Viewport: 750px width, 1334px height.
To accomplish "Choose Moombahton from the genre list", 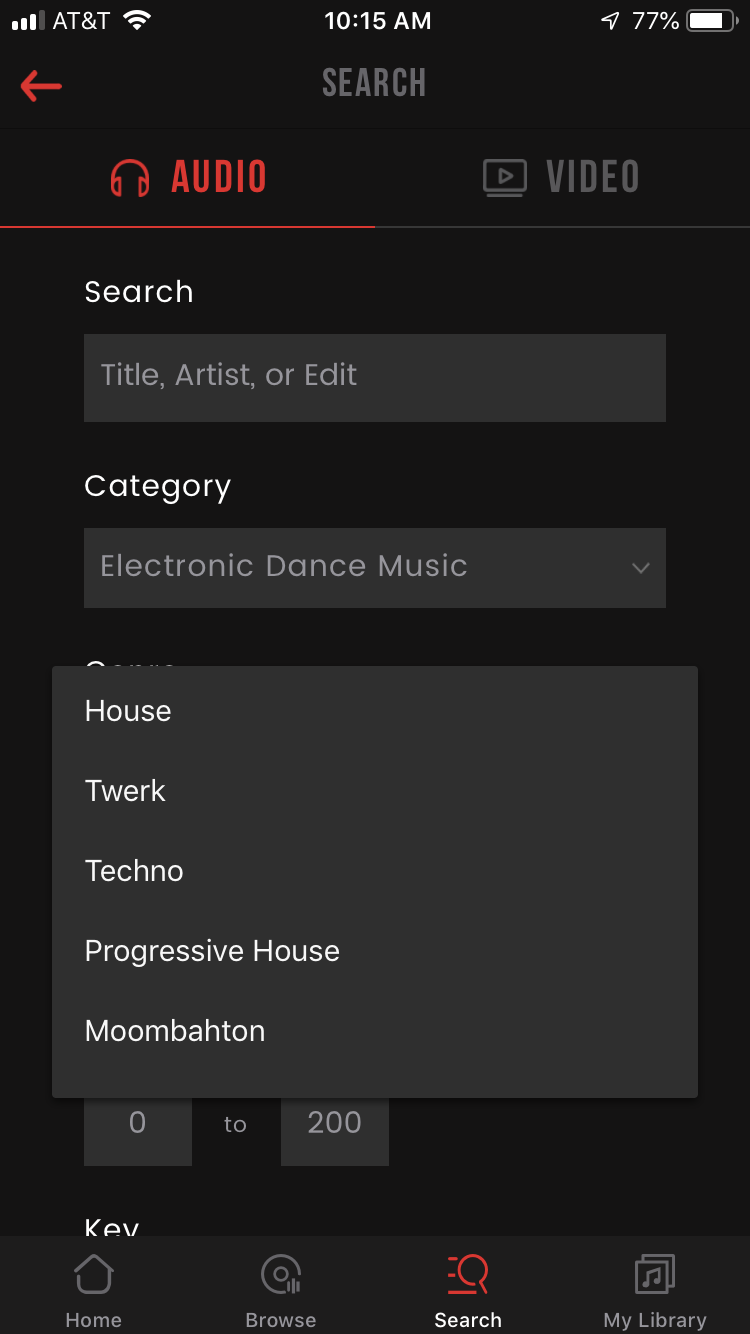I will point(175,1031).
